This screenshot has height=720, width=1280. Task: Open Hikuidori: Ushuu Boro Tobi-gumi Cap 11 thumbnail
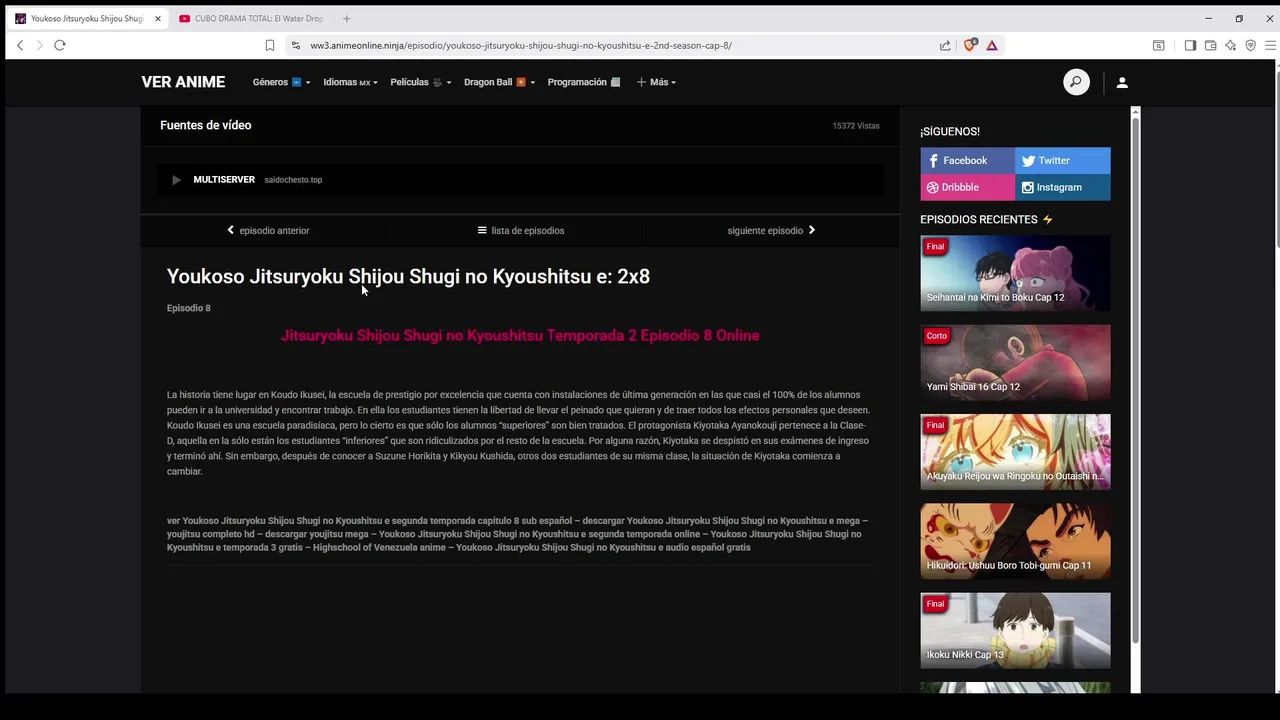click(x=1015, y=541)
